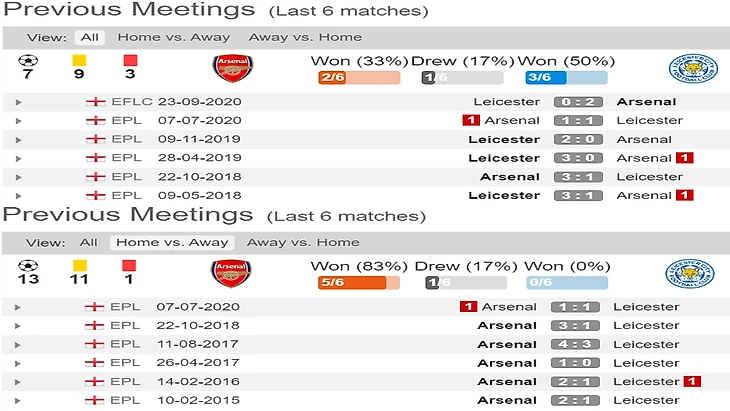Expand the 14-02-2016 match row arrow
Screen dimensions: 730x411
pos(19,382)
